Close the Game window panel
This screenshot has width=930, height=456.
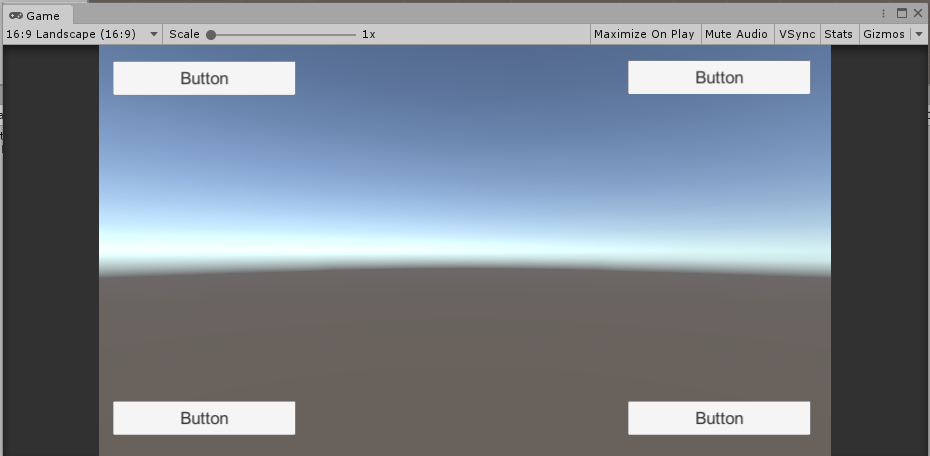tap(918, 13)
